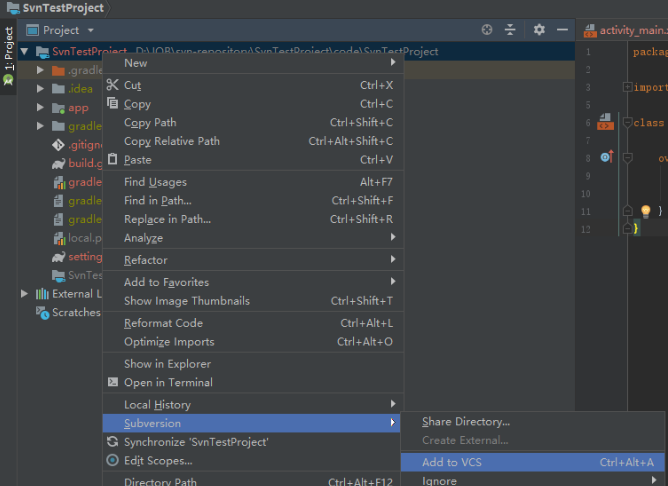Choose Copy Relative Path

[253, 141]
